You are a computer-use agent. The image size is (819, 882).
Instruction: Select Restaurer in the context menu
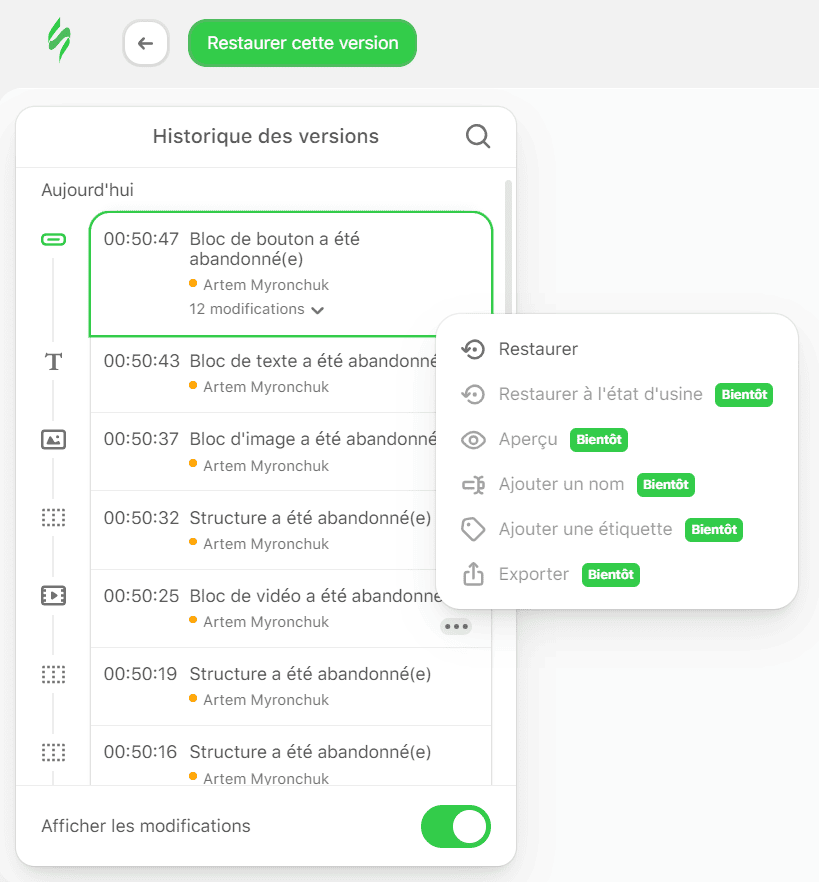pyautogui.click(x=538, y=349)
